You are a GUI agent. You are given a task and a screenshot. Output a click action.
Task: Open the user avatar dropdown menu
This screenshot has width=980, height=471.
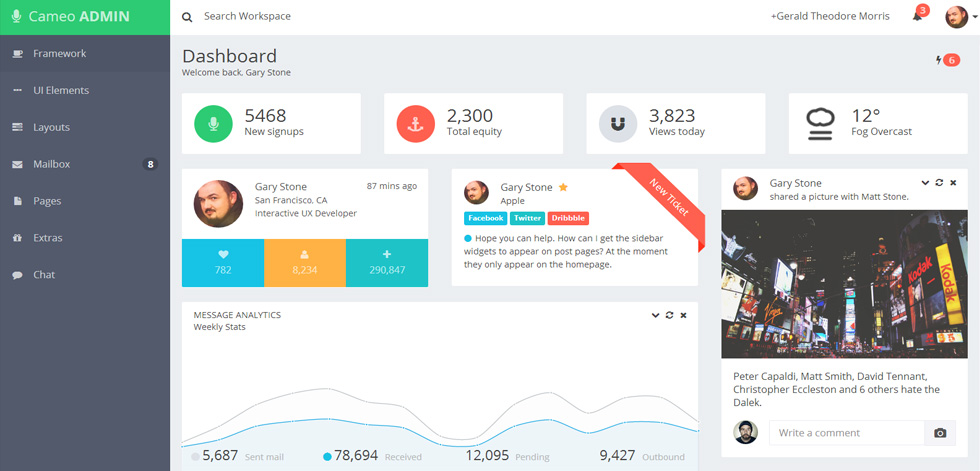click(961, 17)
